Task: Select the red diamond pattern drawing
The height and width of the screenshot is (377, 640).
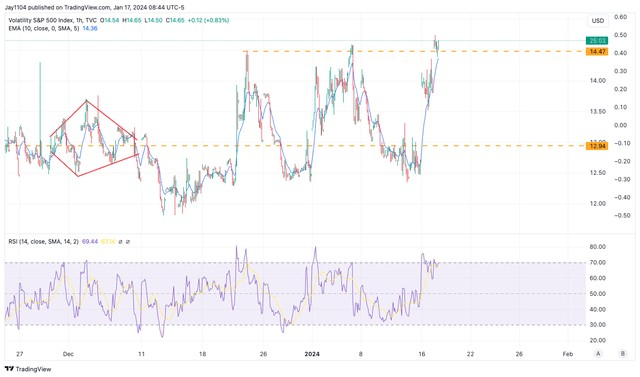Action: [x=94, y=138]
